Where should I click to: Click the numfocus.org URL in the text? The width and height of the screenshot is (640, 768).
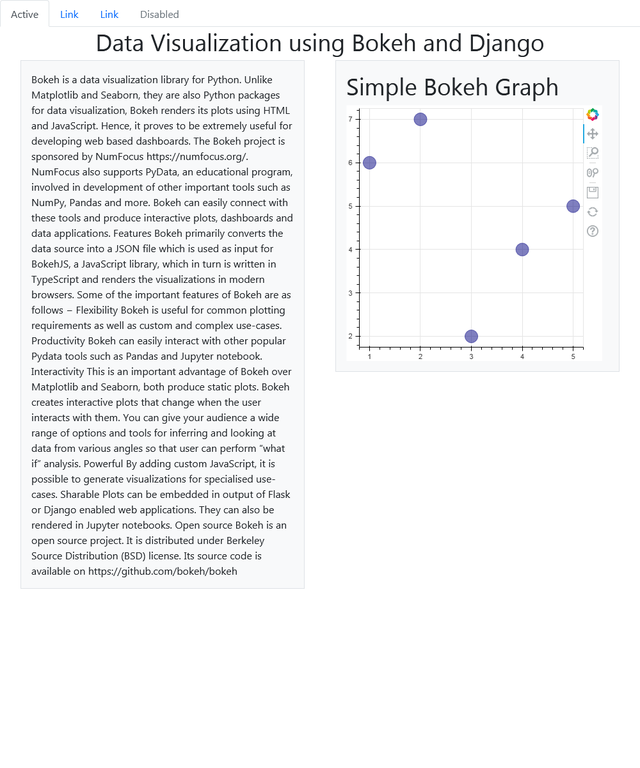pyautogui.click(x=195, y=157)
